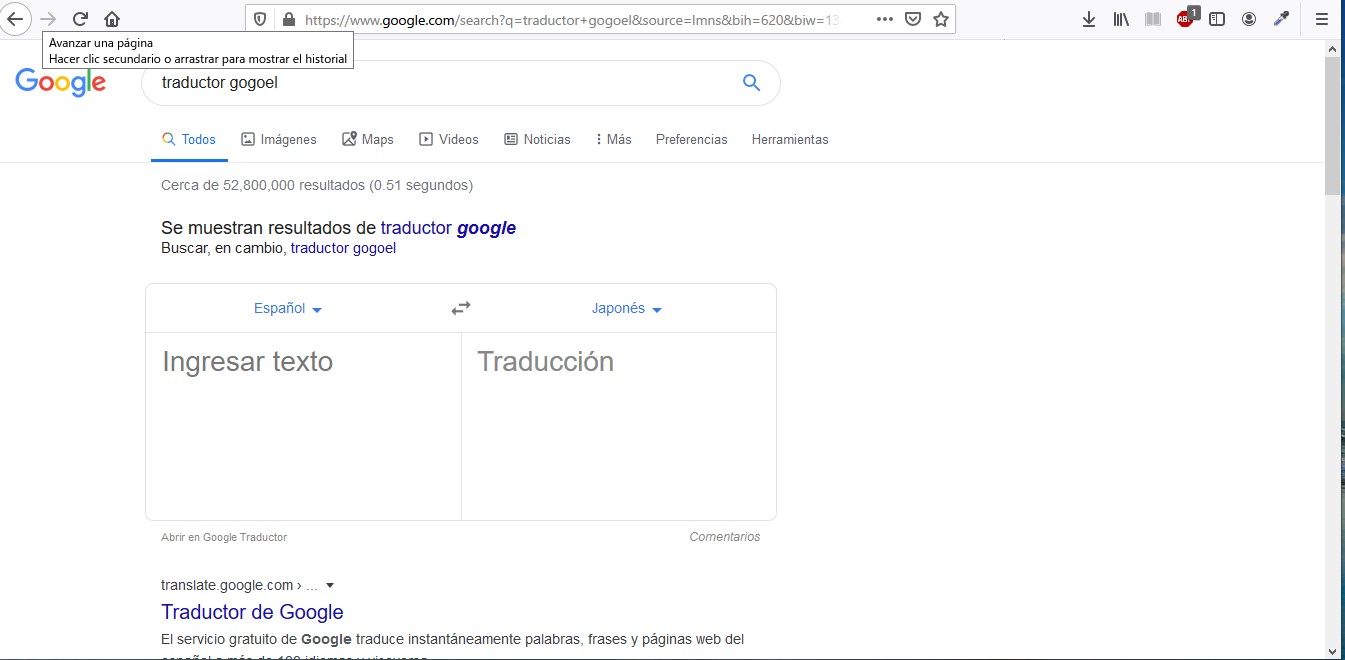This screenshot has width=1345, height=660.
Task: Open the Japonés target language dropdown
Action: [x=627, y=309]
